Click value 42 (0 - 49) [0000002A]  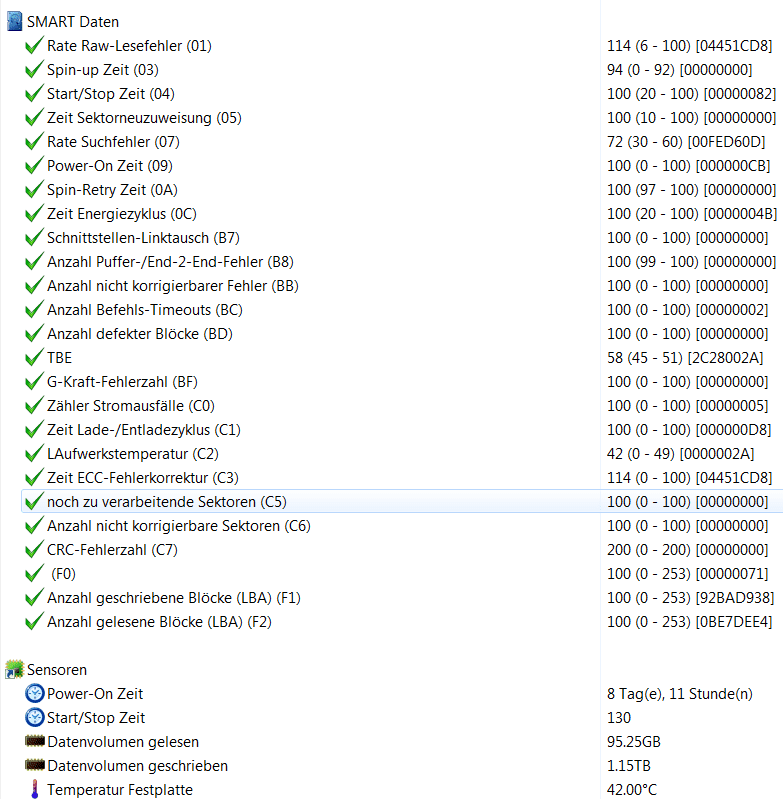click(x=680, y=453)
